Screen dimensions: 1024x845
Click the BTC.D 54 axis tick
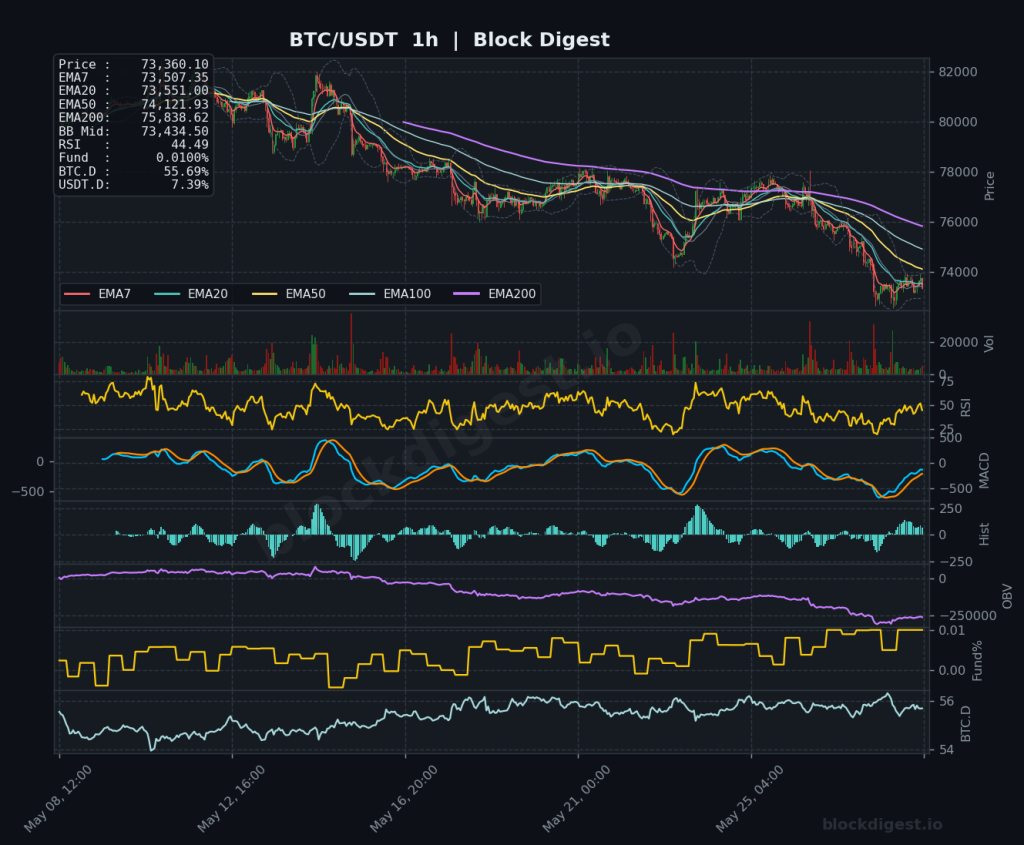(x=946, y=750)
